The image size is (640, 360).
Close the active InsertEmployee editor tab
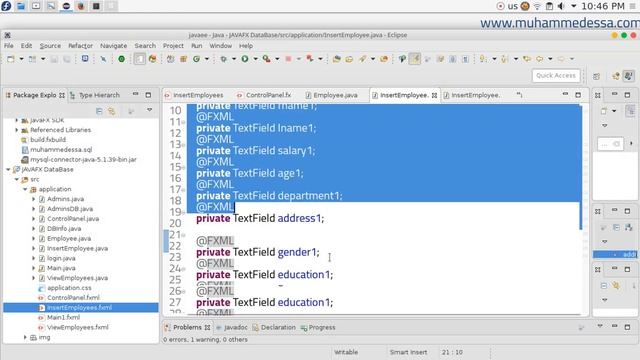tap(434, 96)
